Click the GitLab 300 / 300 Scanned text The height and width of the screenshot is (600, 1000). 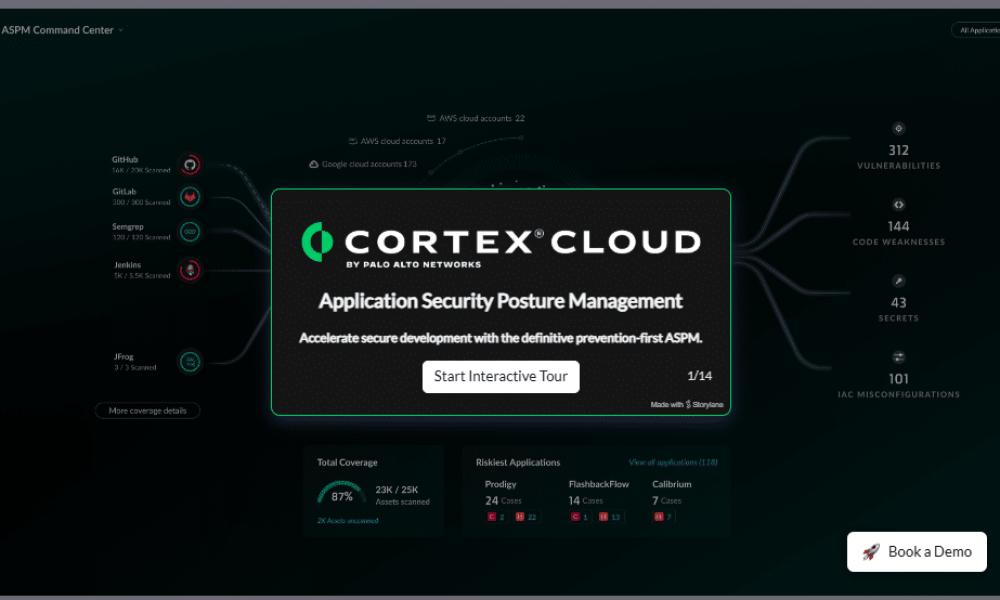tap(142, 202)
